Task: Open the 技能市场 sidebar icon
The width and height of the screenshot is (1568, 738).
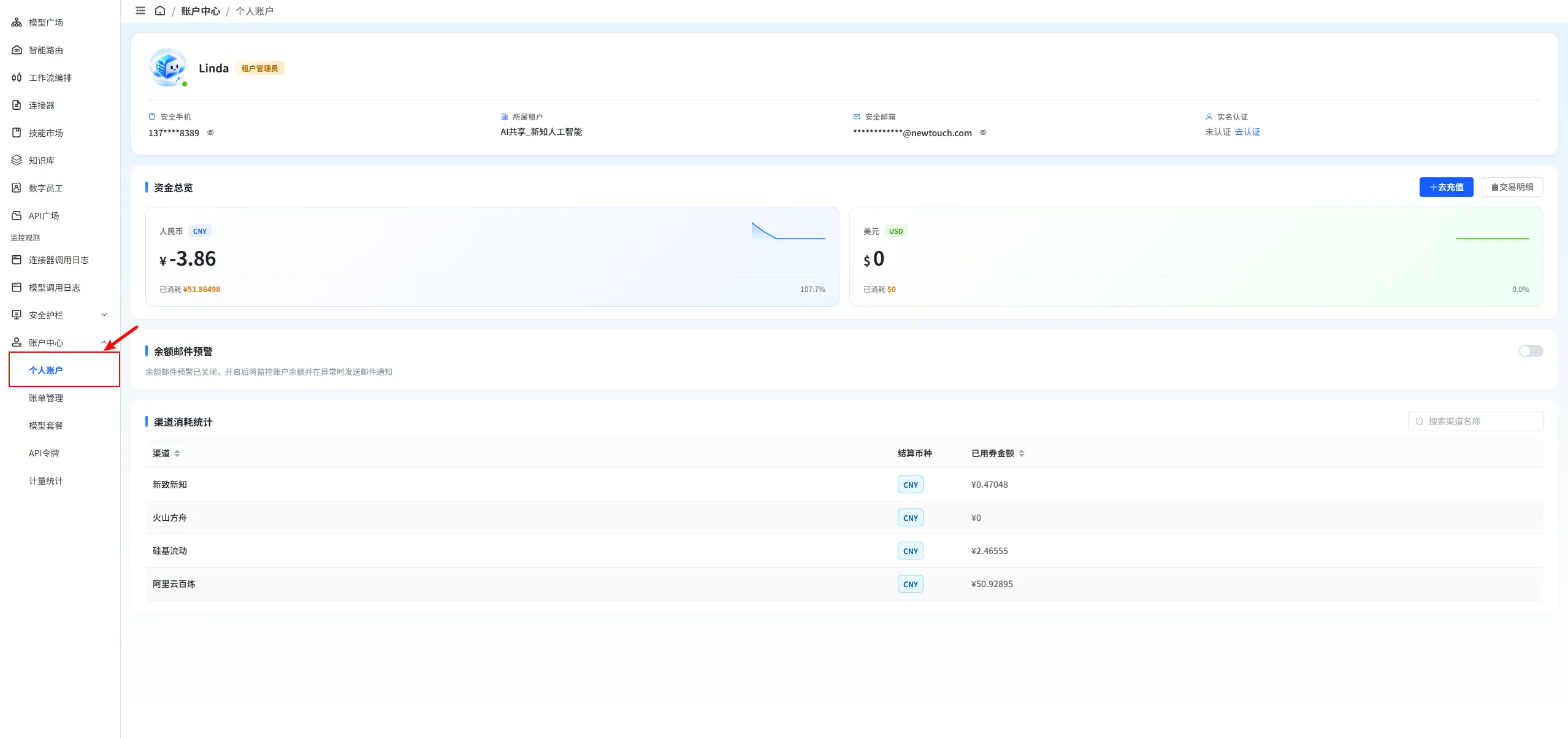Action: [17, 133]
